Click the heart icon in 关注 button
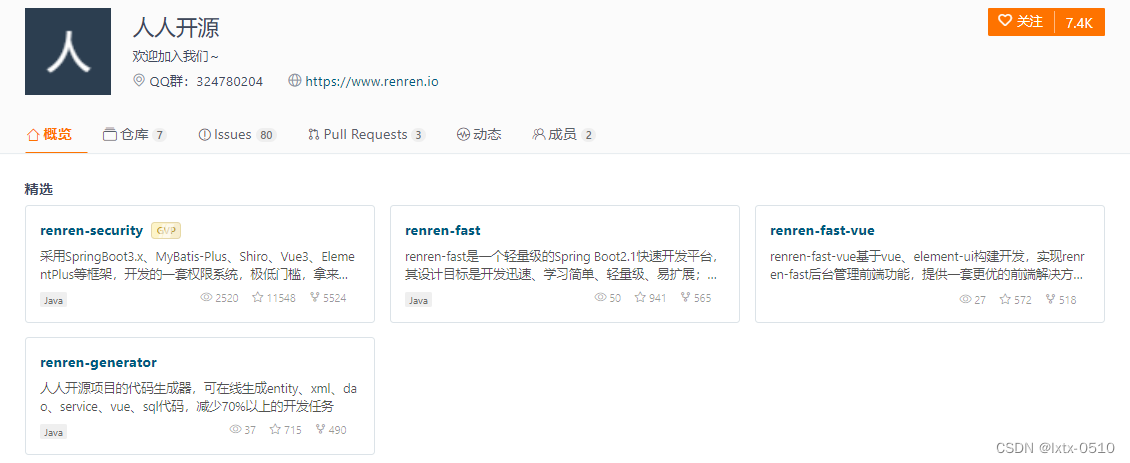This screenshot has width=1130, height=463. (x=1005, y=21)
